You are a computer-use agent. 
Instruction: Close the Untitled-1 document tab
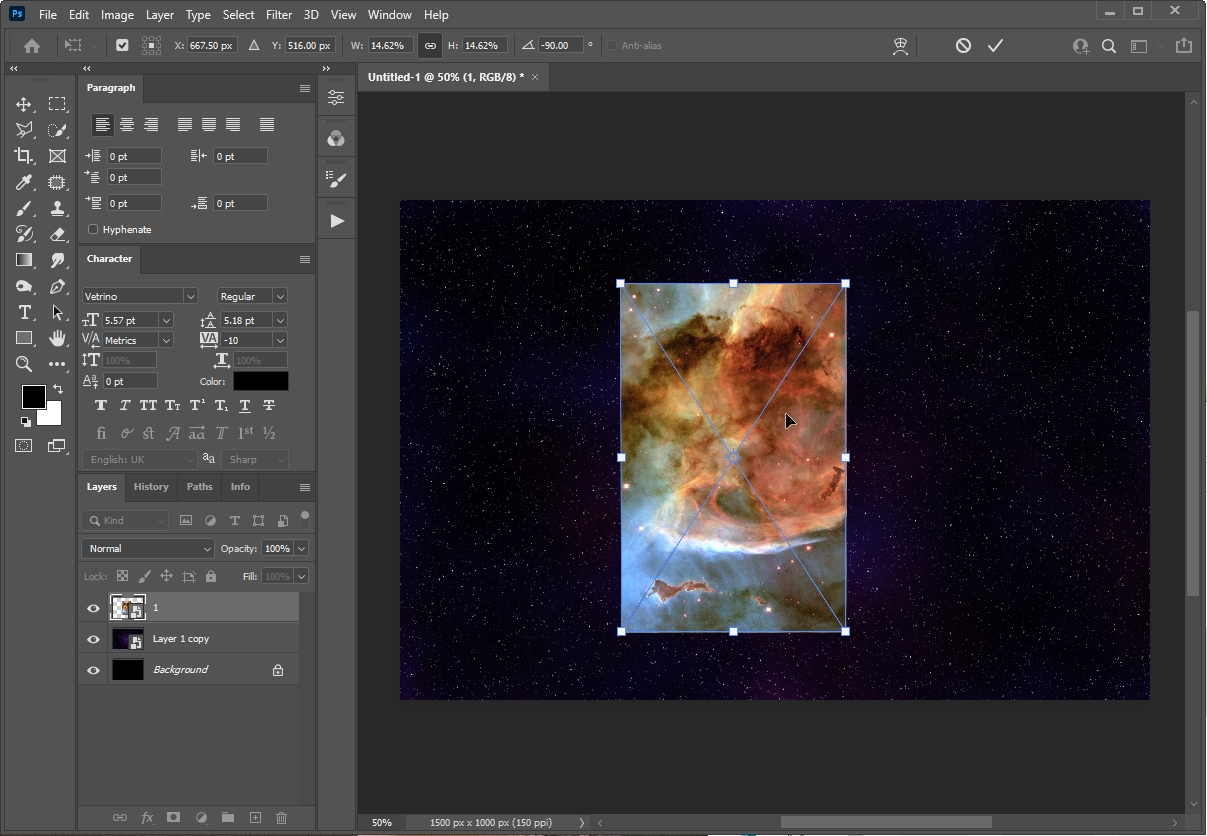tap(535, 77)
